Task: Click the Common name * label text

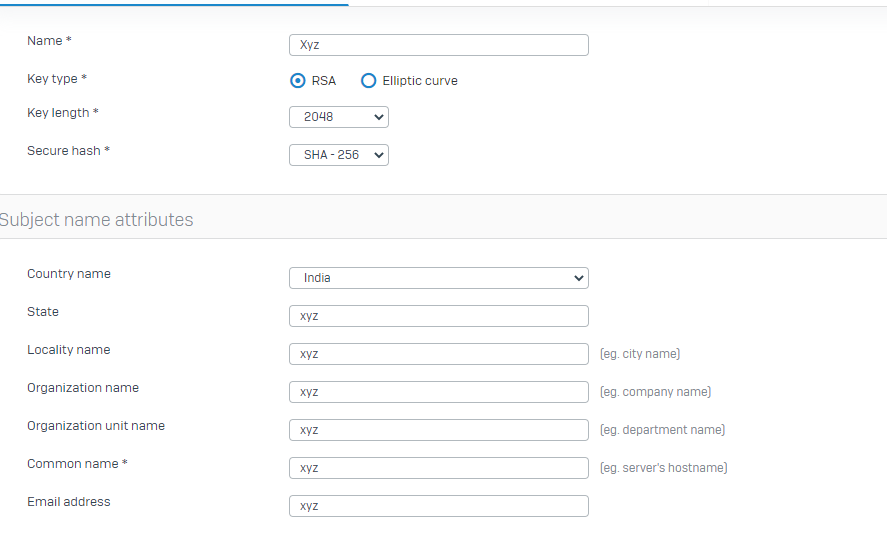Action: pos(77,464)
